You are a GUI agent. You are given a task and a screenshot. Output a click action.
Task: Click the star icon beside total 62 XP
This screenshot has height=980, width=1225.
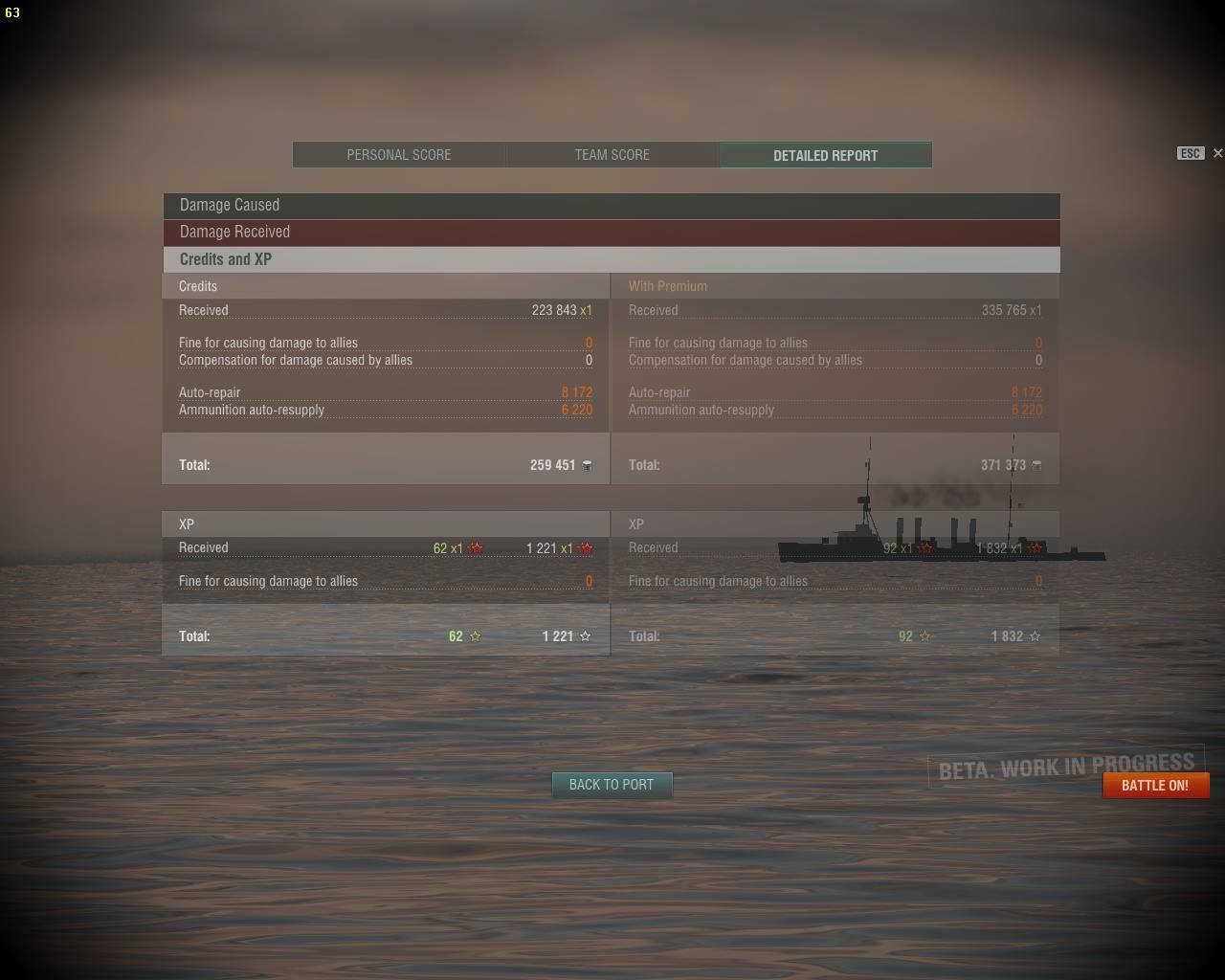[476, 636]
